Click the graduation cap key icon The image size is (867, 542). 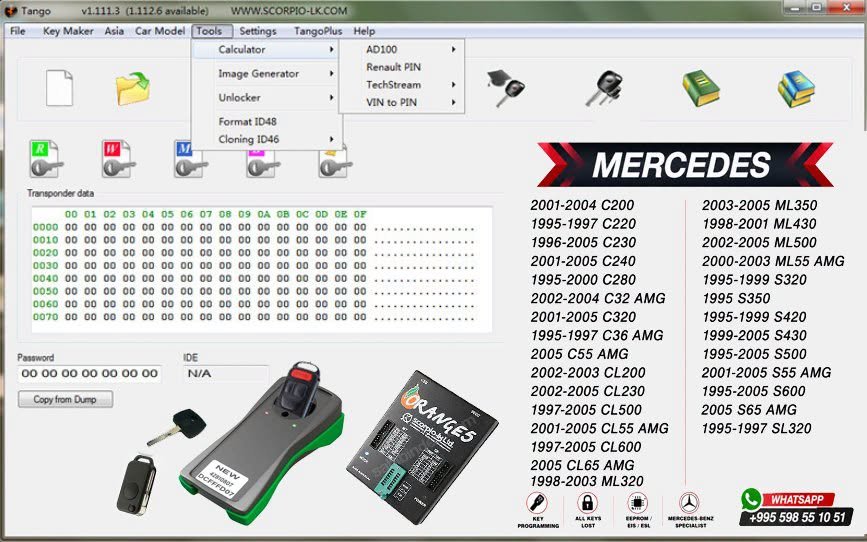point(506,88)
